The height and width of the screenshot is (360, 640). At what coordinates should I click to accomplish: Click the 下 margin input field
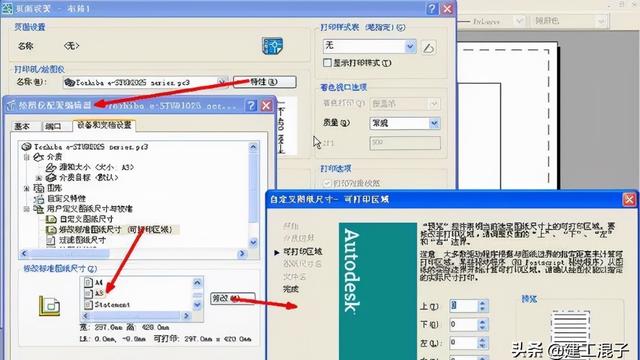[463, 324]
